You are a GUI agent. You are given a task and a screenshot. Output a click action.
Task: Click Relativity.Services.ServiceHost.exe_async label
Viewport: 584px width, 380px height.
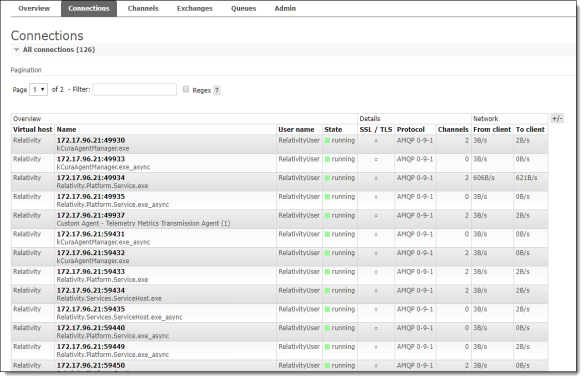pyautogui.click(x=120, y=317)
